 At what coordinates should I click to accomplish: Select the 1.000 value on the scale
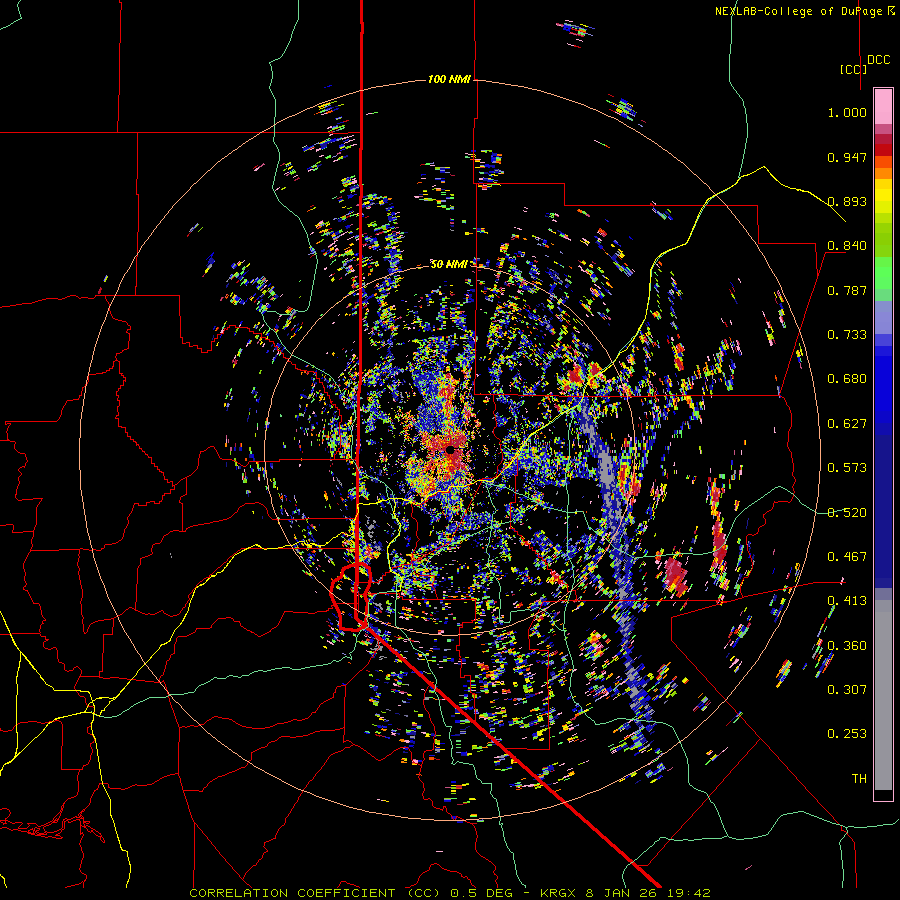pos(847,112)
